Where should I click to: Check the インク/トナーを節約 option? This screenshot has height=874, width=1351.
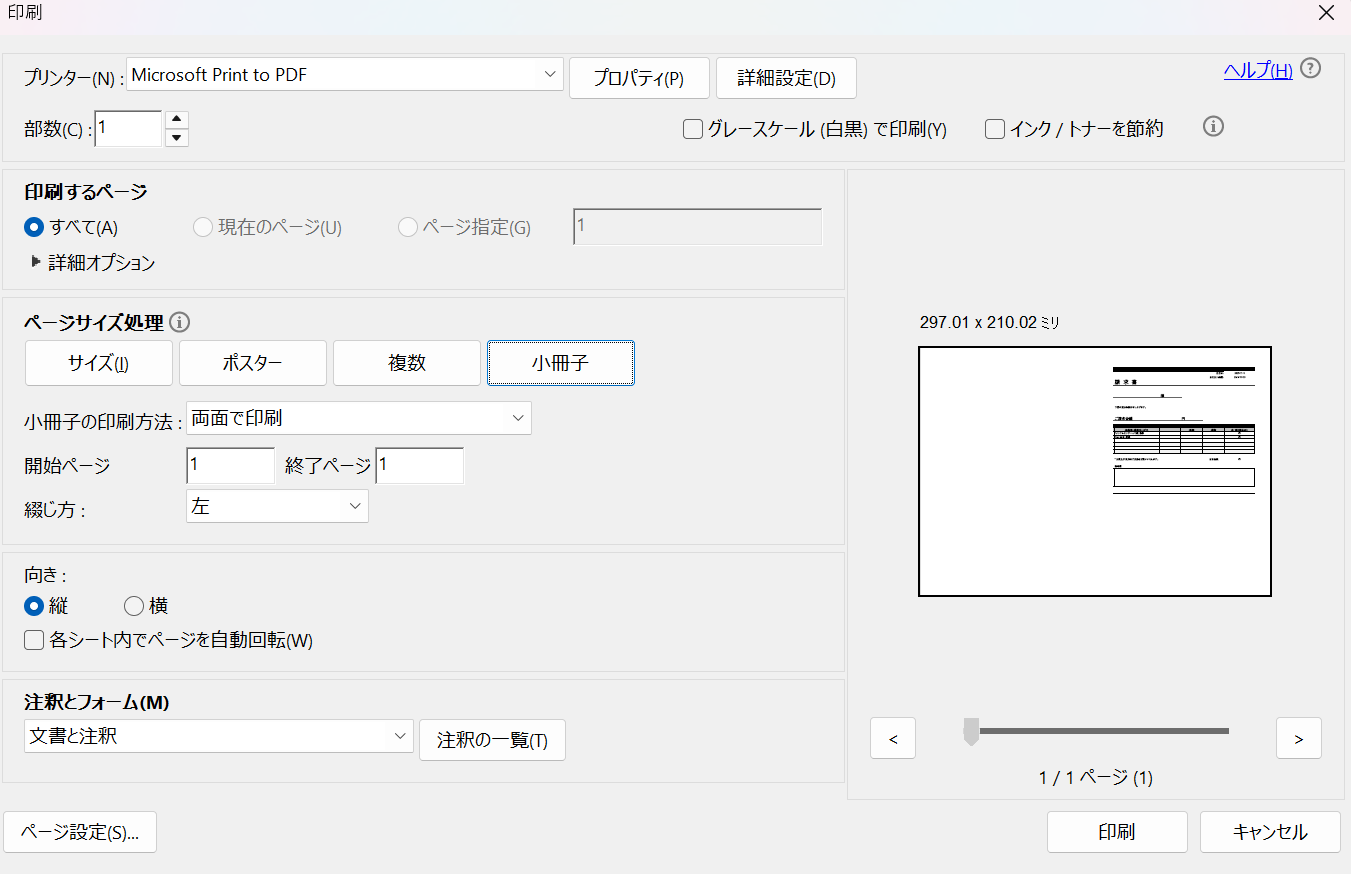click(x=994, y=128)
